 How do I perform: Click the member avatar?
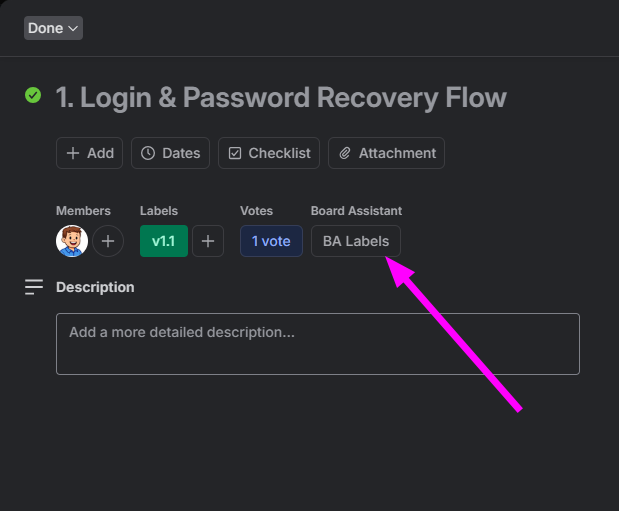(x=72, y=241)
